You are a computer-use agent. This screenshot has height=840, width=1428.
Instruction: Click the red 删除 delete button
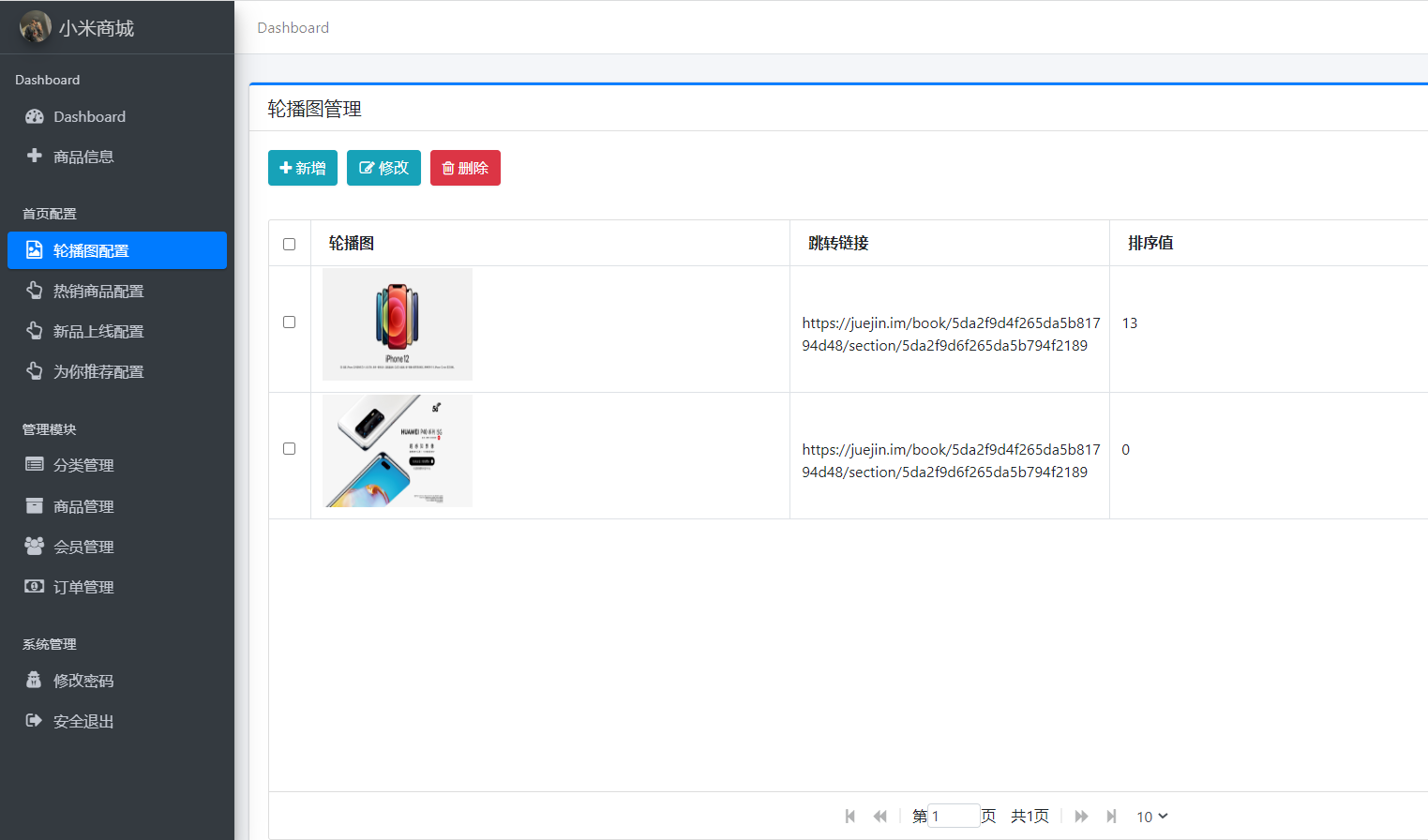465,168
